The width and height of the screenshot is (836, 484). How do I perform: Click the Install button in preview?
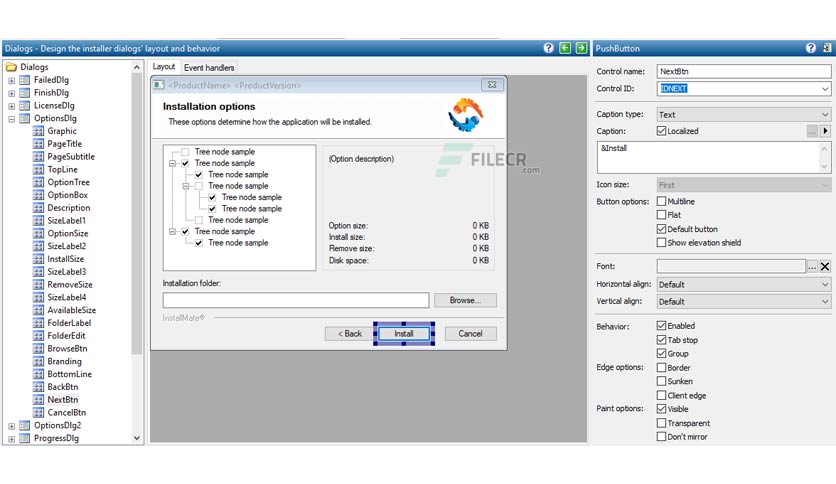coord(404,334)
